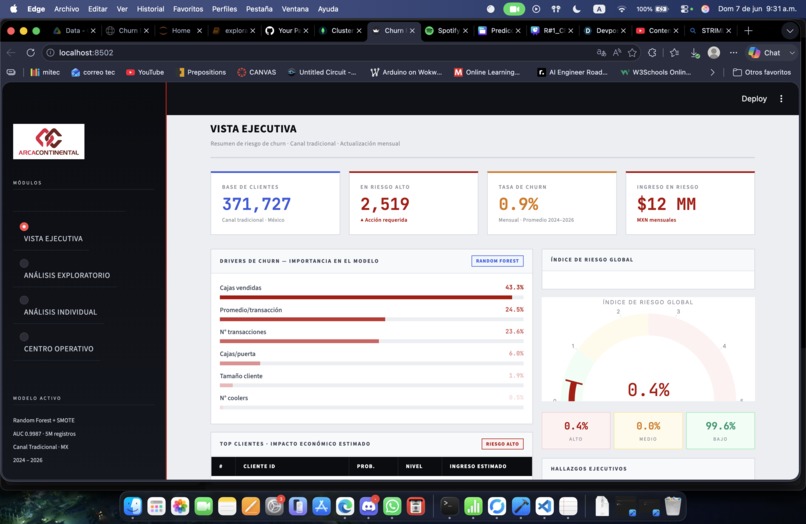The height and width of the screenshot is (524, 806).
Task: Click the Cajas vendidas importance bar
Action: 371,297
